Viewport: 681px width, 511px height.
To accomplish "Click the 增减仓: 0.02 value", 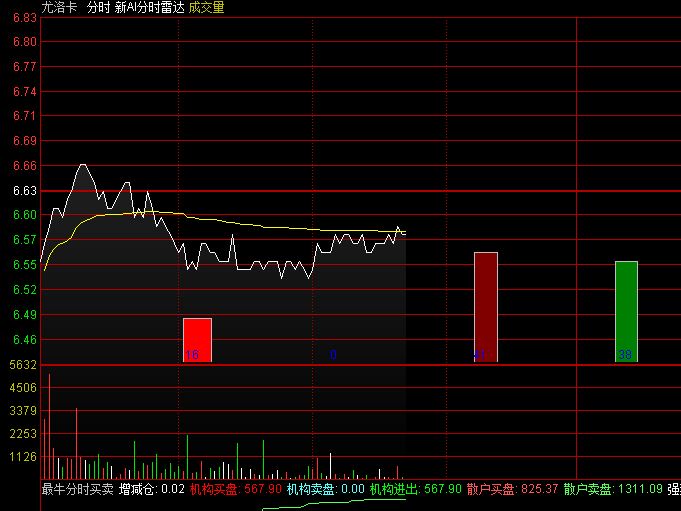I will click(x=152, y=489).
